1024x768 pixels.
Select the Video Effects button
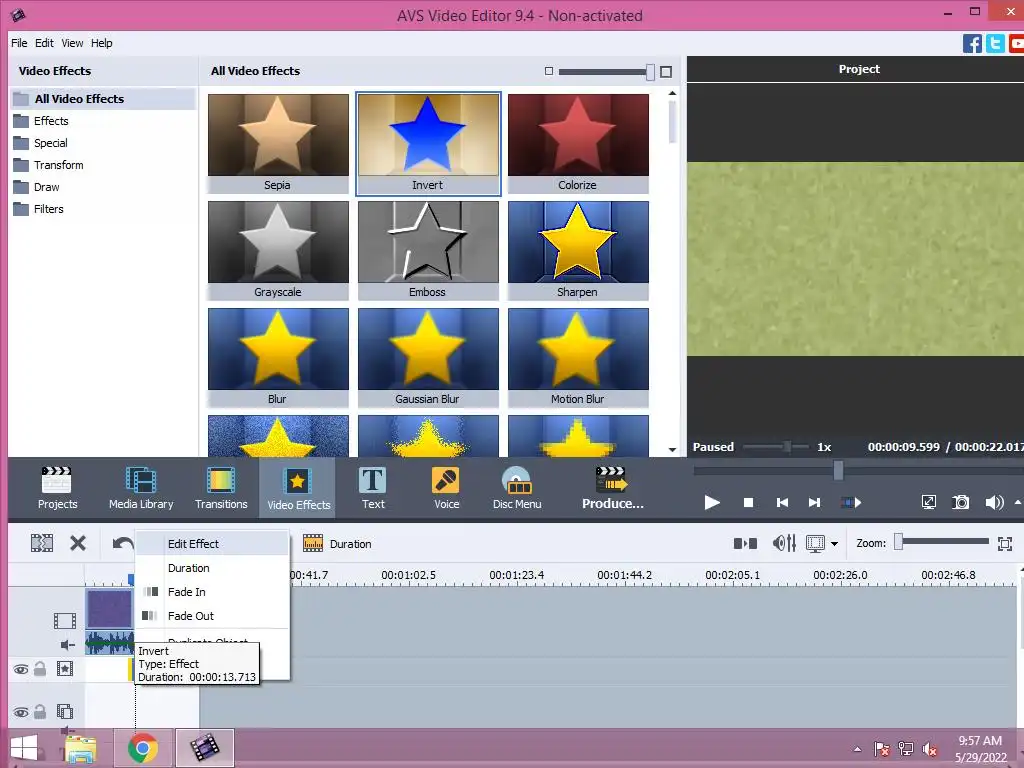[x=298, y=488]
